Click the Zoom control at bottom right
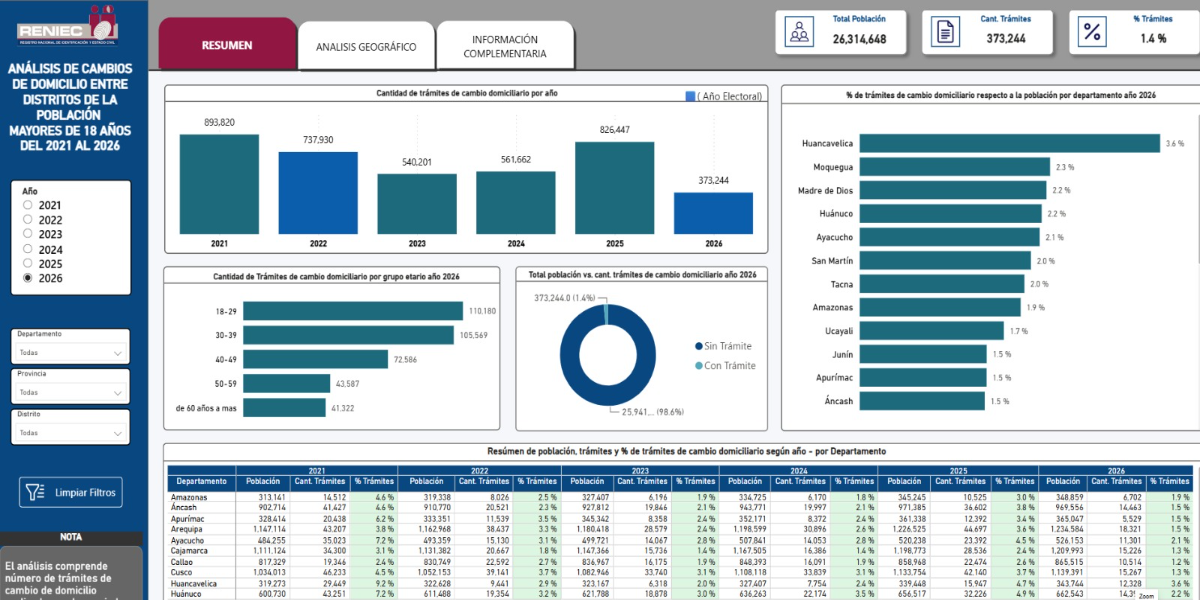The width and height of the screenshot is (1200, 600). [x=1145, y=595]
